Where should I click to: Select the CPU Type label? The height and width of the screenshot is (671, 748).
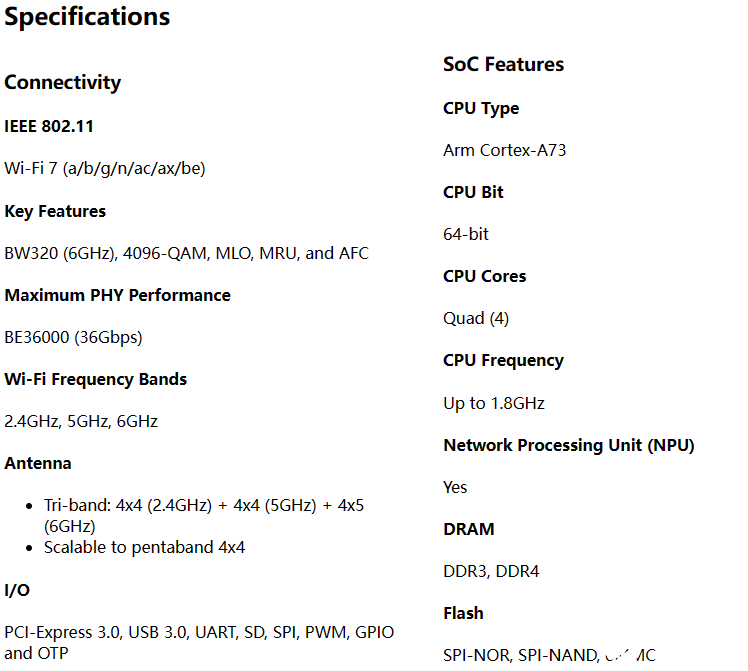click(481, 108)
